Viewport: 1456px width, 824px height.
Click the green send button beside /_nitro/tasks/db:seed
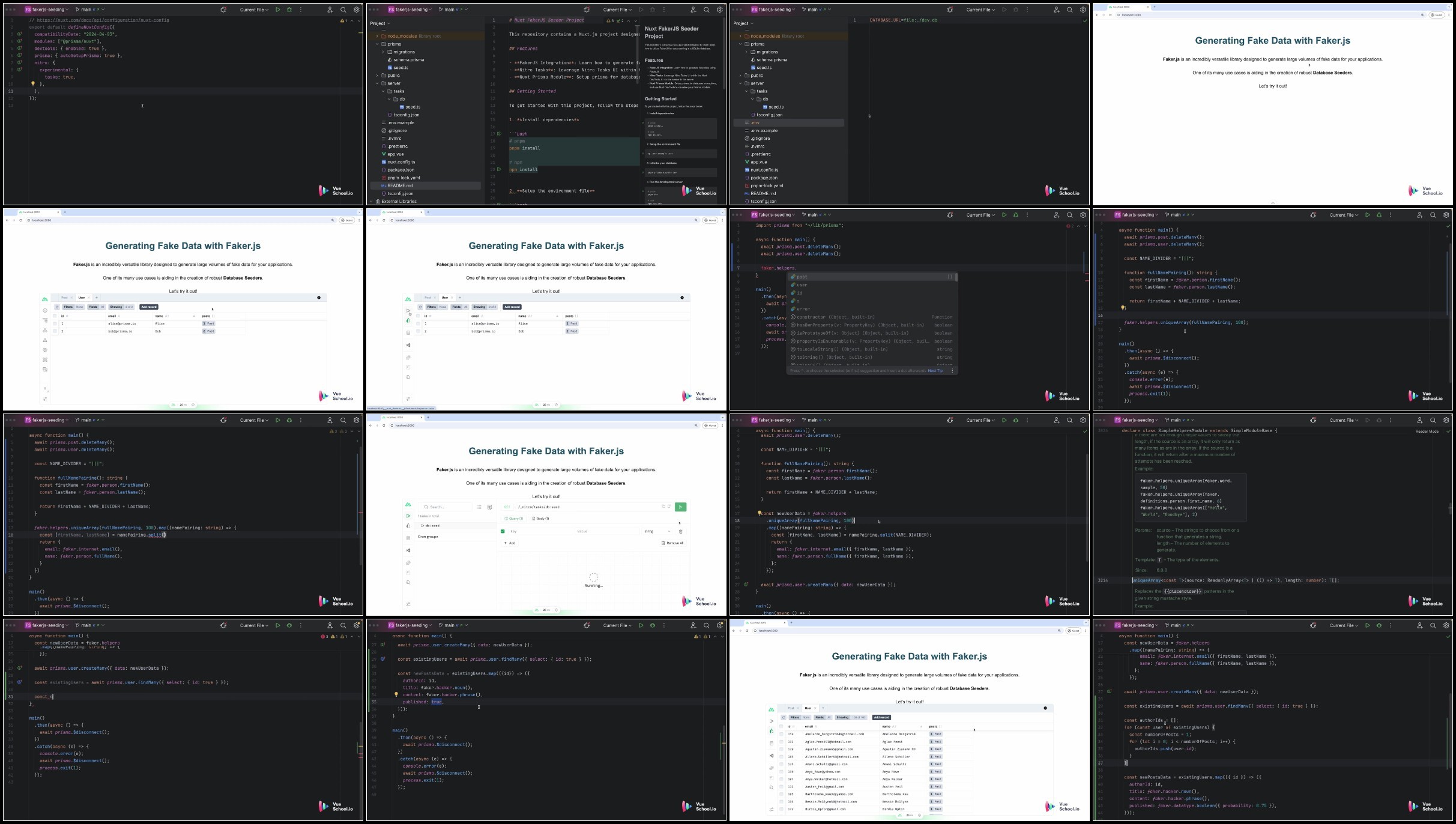680,507
